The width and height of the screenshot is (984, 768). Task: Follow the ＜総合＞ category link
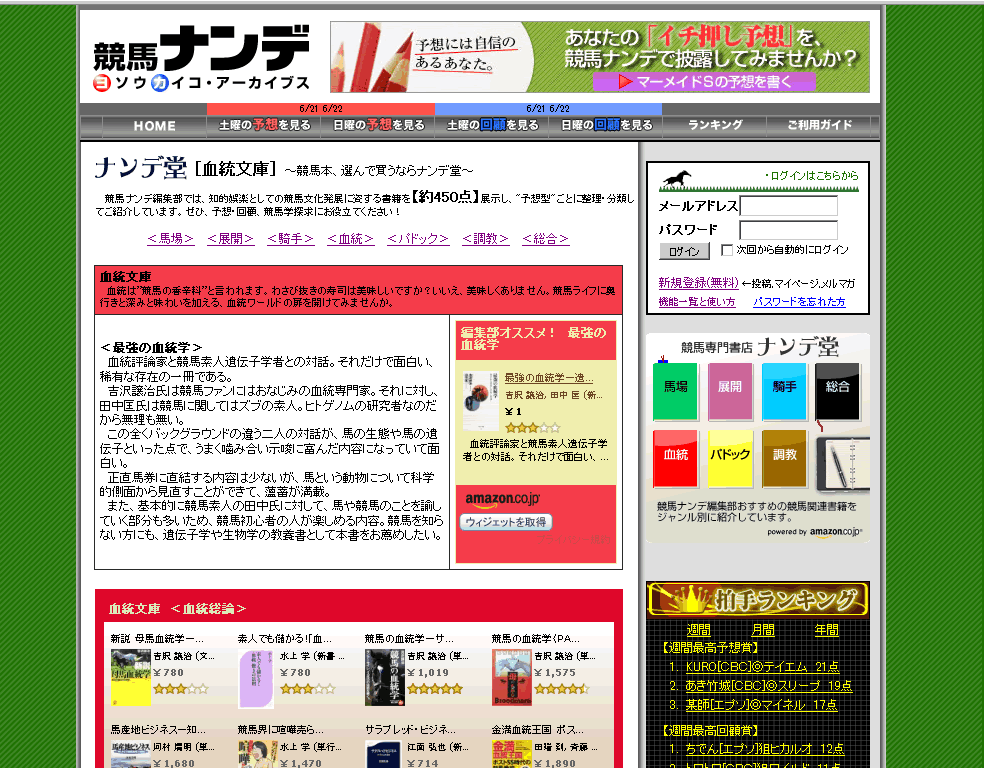545,238
